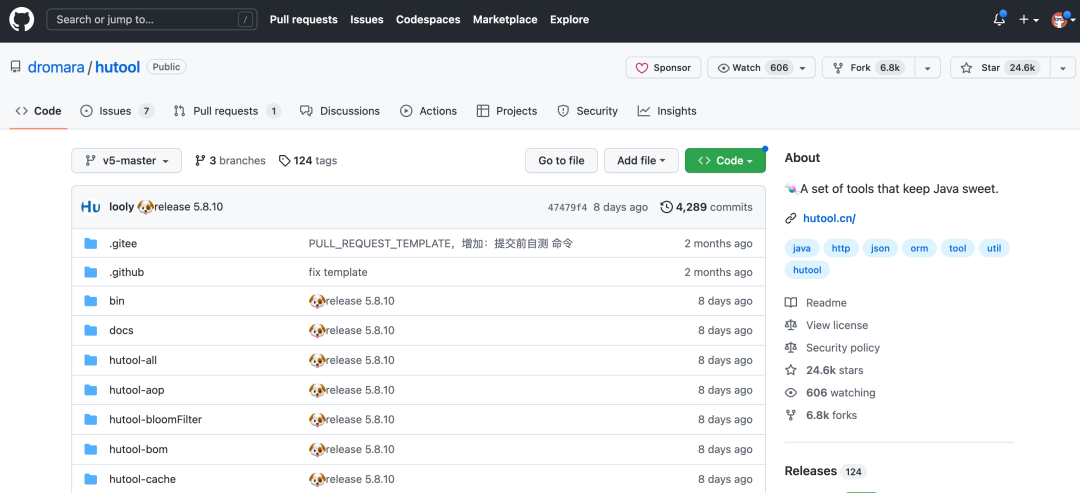Screen dimensions: 1080x493
Task: Expand the v5-master branch dropdown
Action: [127, 161]
